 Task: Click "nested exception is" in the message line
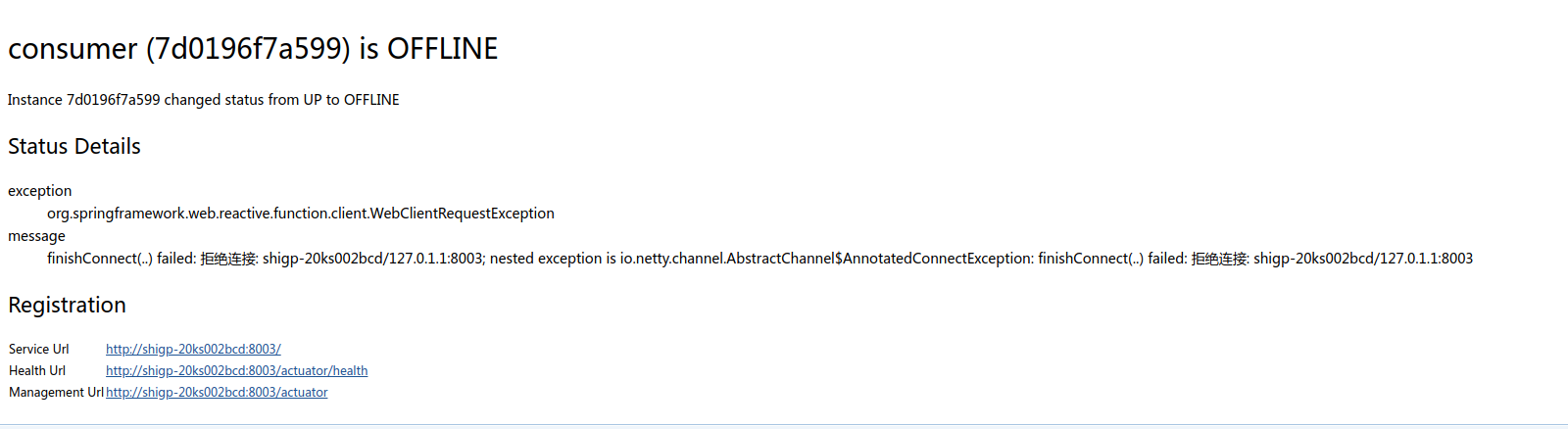pos(553,259)
